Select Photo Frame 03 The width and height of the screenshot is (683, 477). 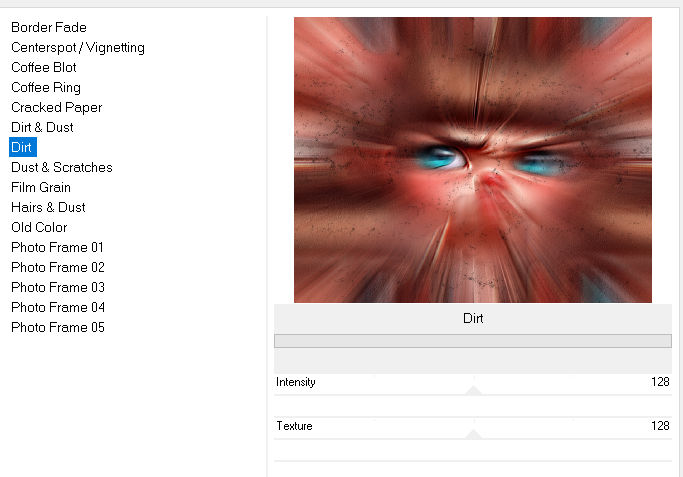click(58, 287)
